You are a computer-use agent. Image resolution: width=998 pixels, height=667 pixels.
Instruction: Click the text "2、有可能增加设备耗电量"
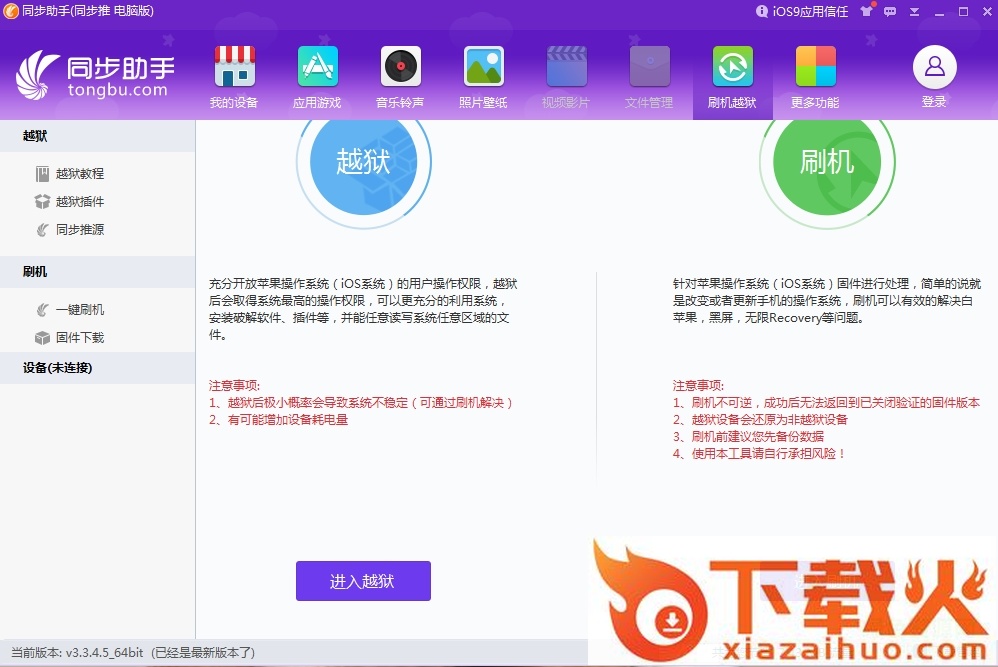point(279,420)
